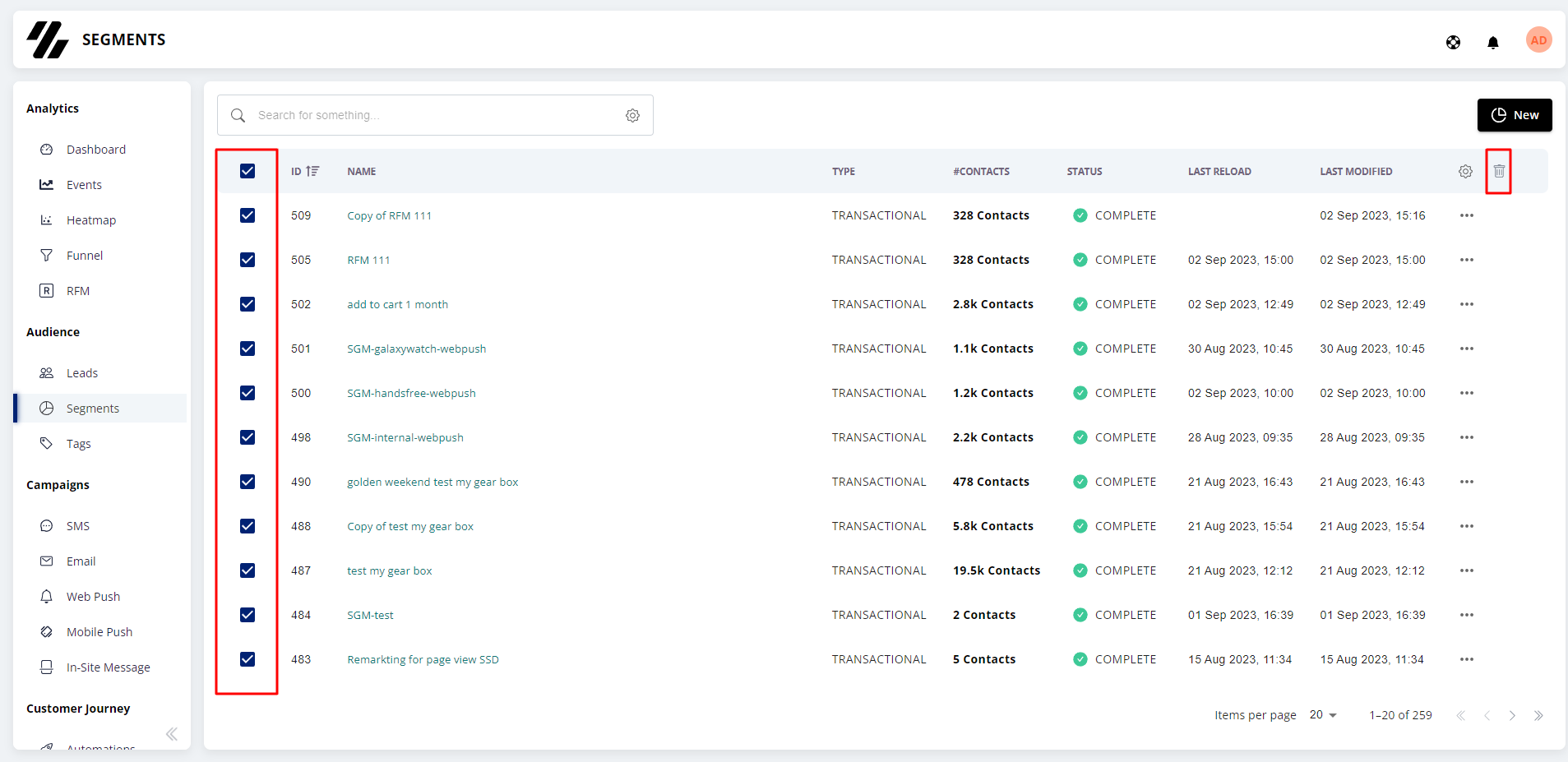
Task: Open golden weekend test my gear box link
Action: [432, 482]
